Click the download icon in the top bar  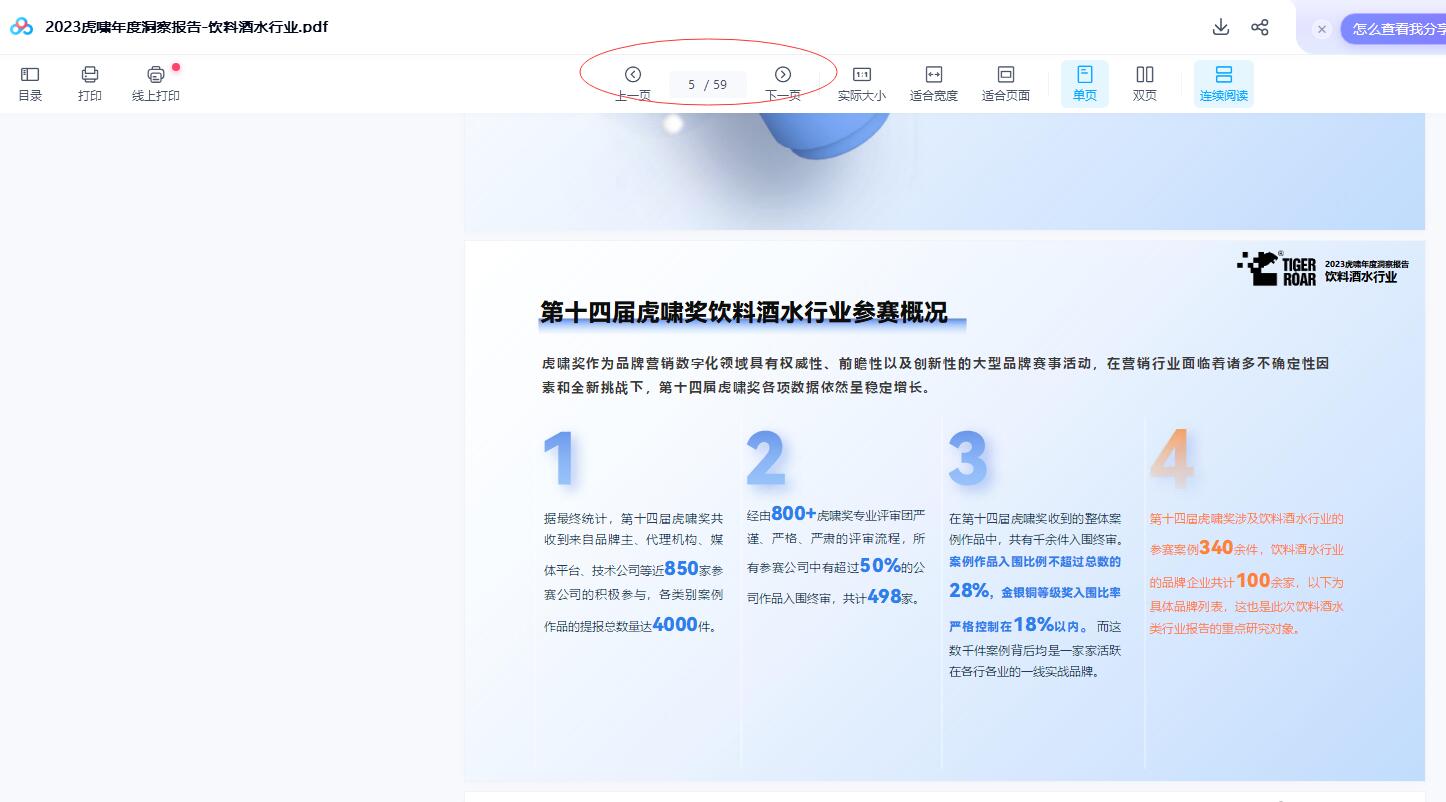(1221, 27)
